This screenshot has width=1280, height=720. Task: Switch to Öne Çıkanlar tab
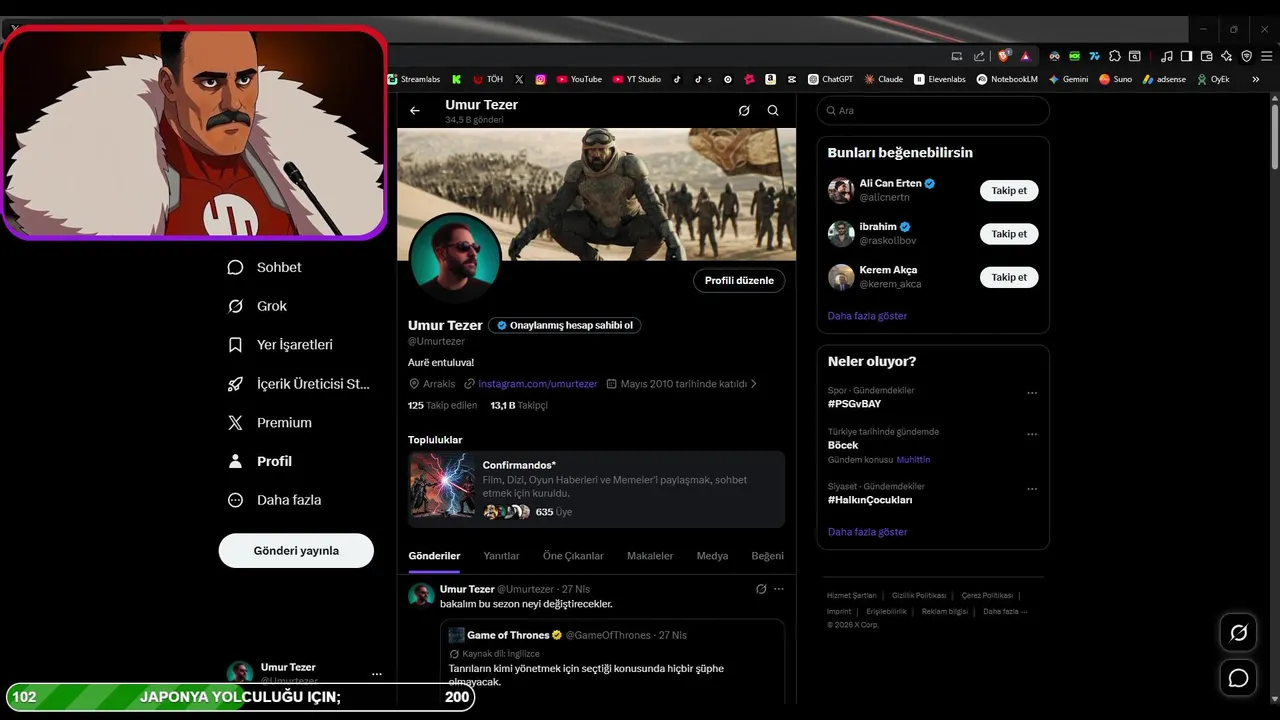[573, 556]
